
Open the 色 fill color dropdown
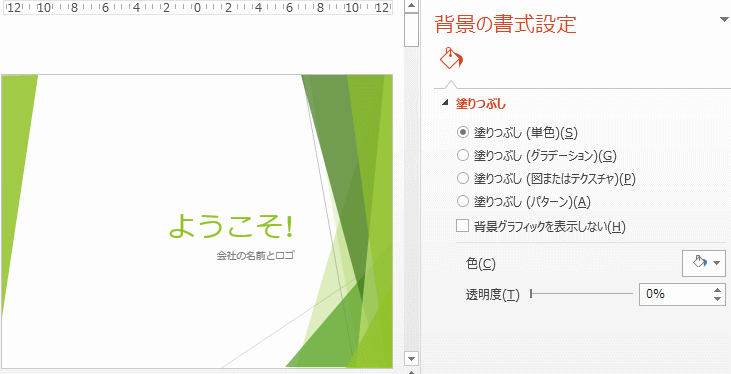(x=703, y=263)
